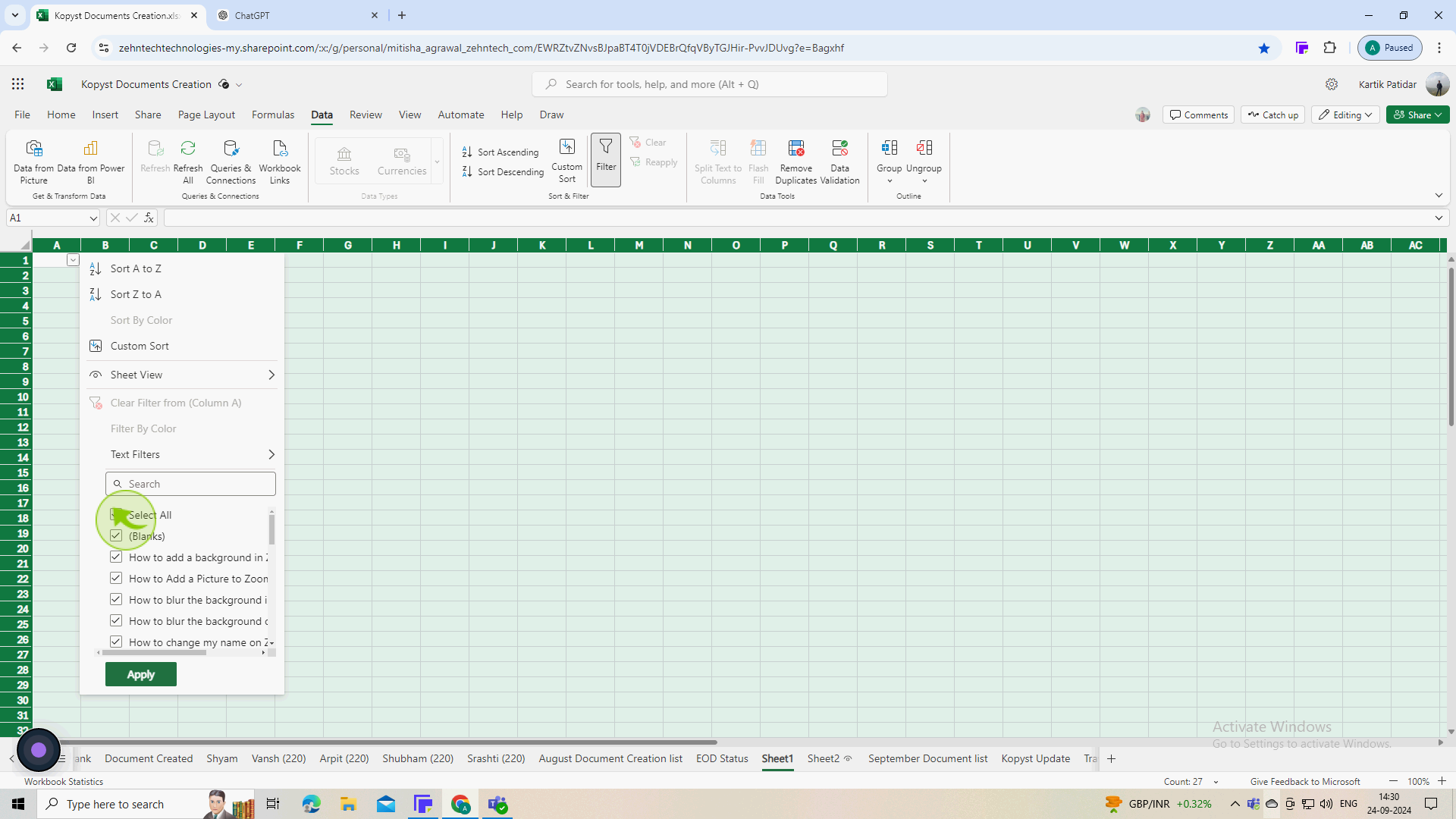The width and height of the screenshot is (1456, 819).
Task: Click Catch up button
Action: [1273, 115]
